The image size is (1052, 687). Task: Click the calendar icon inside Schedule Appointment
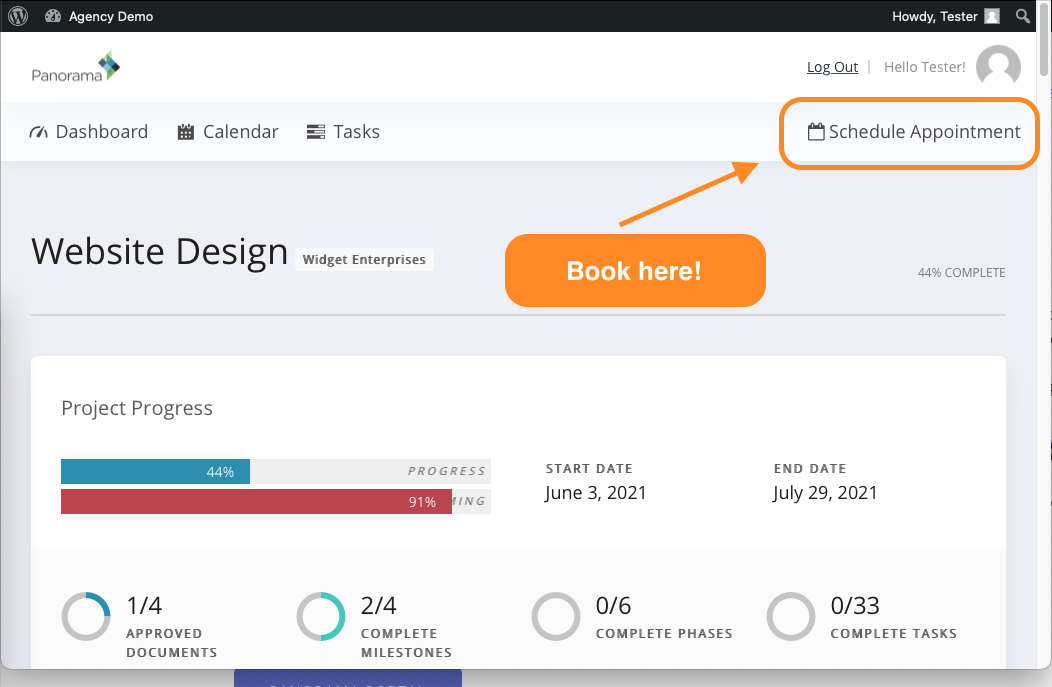click(816, 131)
